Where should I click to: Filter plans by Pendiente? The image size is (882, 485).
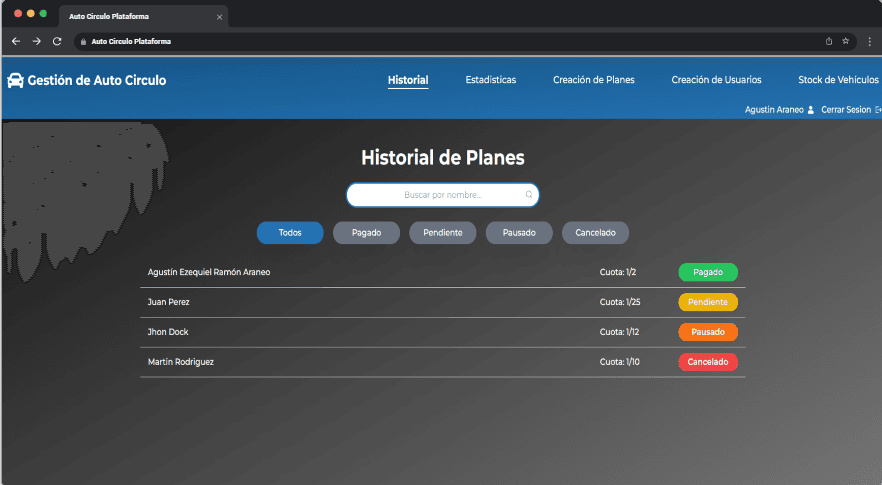point(443,233)
